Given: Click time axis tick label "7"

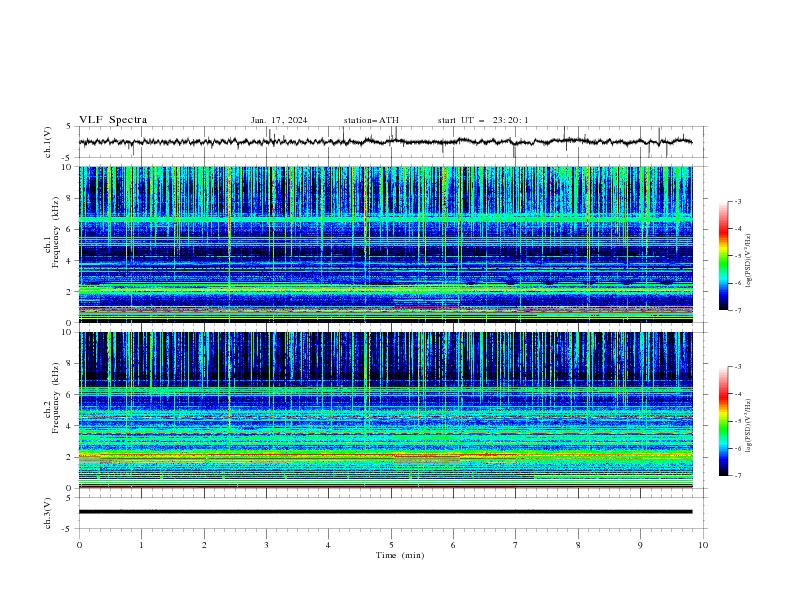Looking at the screenshot, I should click(x=516, y=545).
